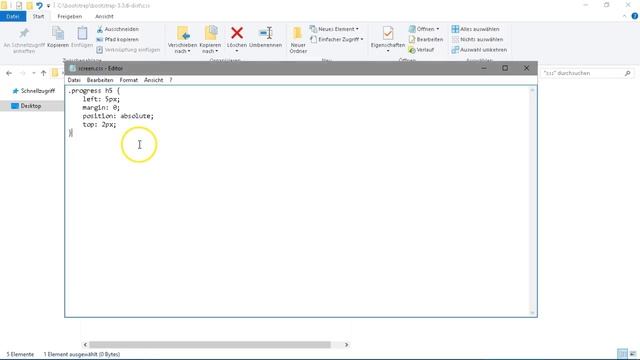
Task: Select Pfad kopieren in ribbon
Action: (x=118, y=39)
